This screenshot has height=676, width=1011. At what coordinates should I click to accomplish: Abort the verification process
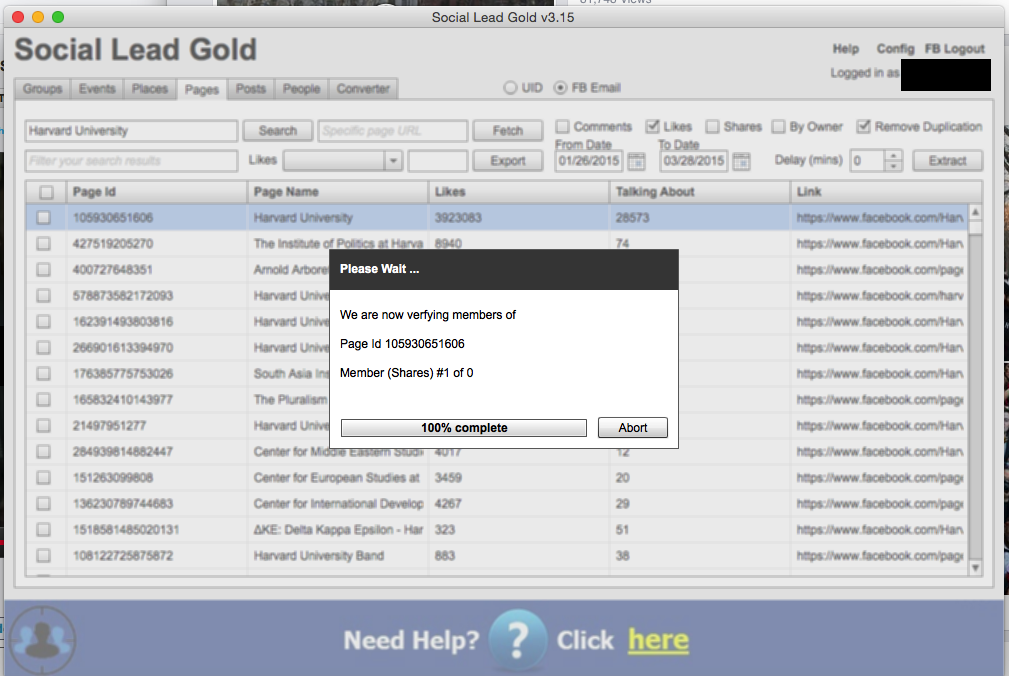[x=633, y=428]
